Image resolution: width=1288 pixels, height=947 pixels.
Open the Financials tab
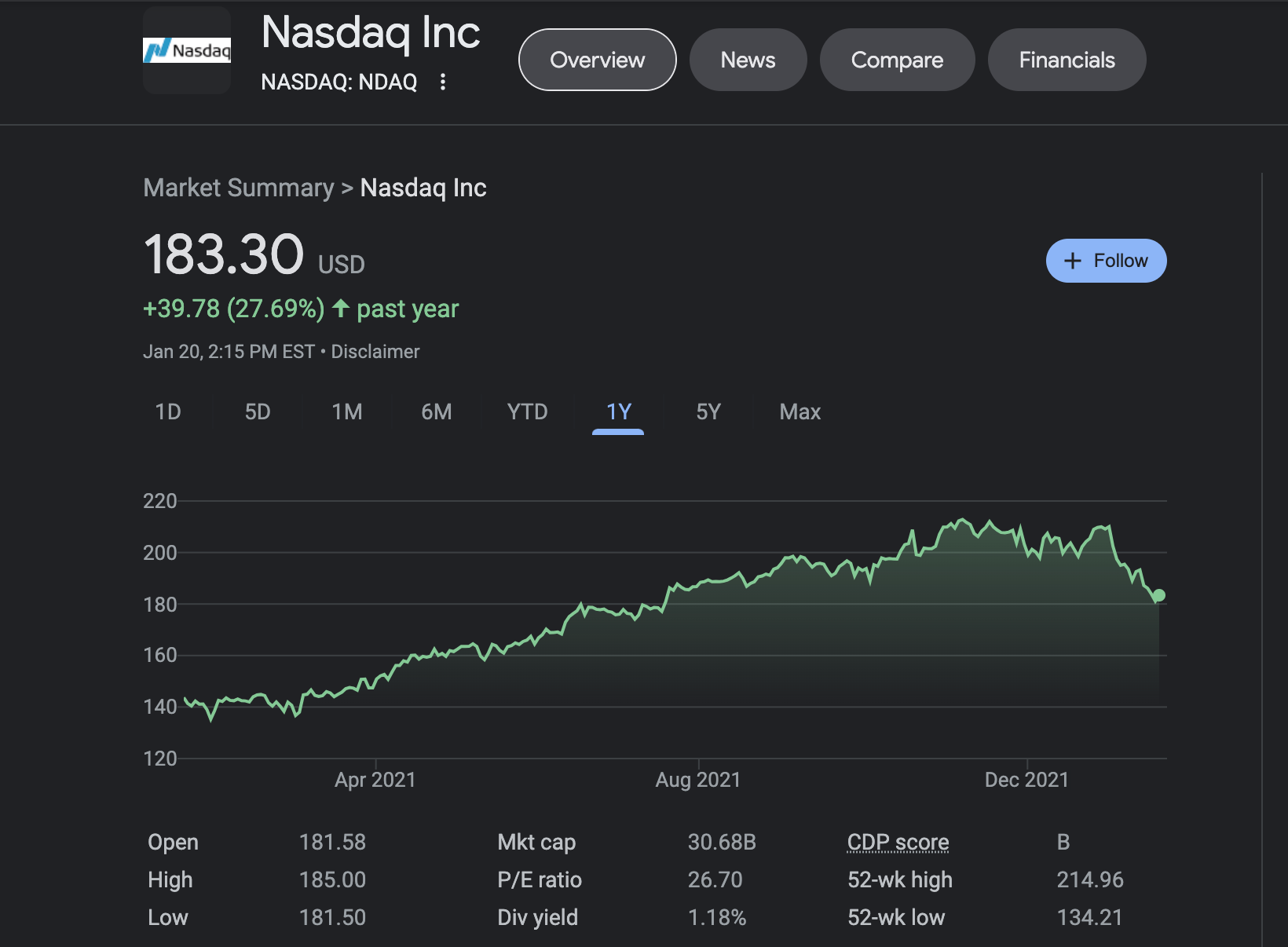(1067, 60)
